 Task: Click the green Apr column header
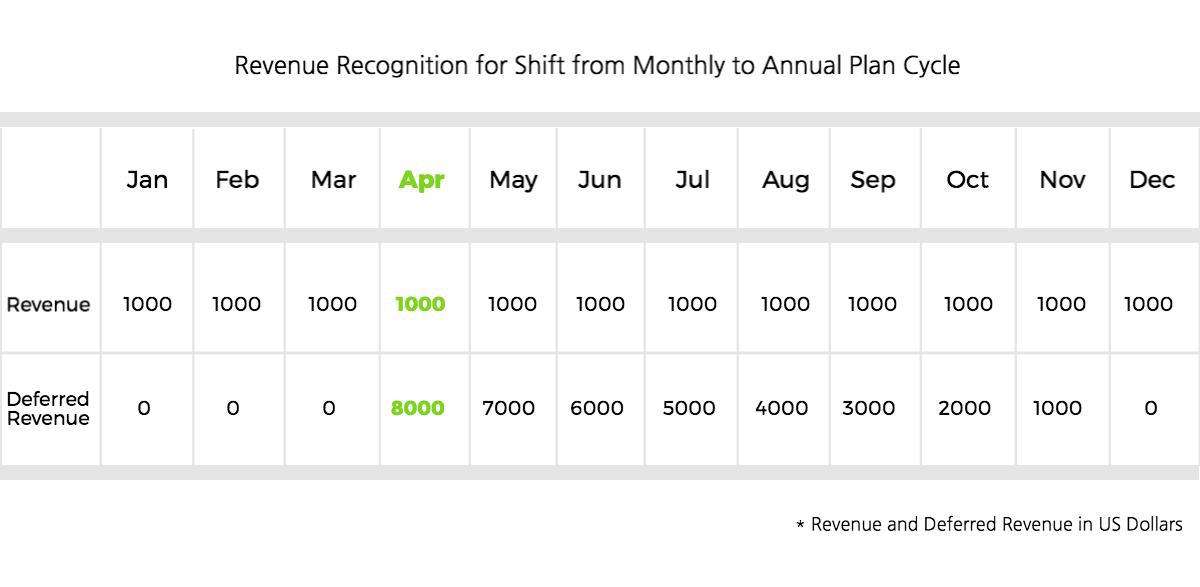click(x=421, y=180)
